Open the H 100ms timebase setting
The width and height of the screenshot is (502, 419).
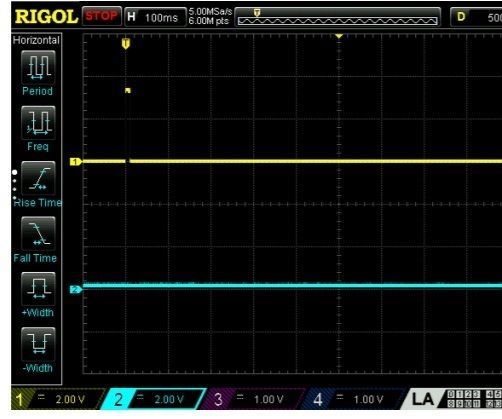point(155,17)
